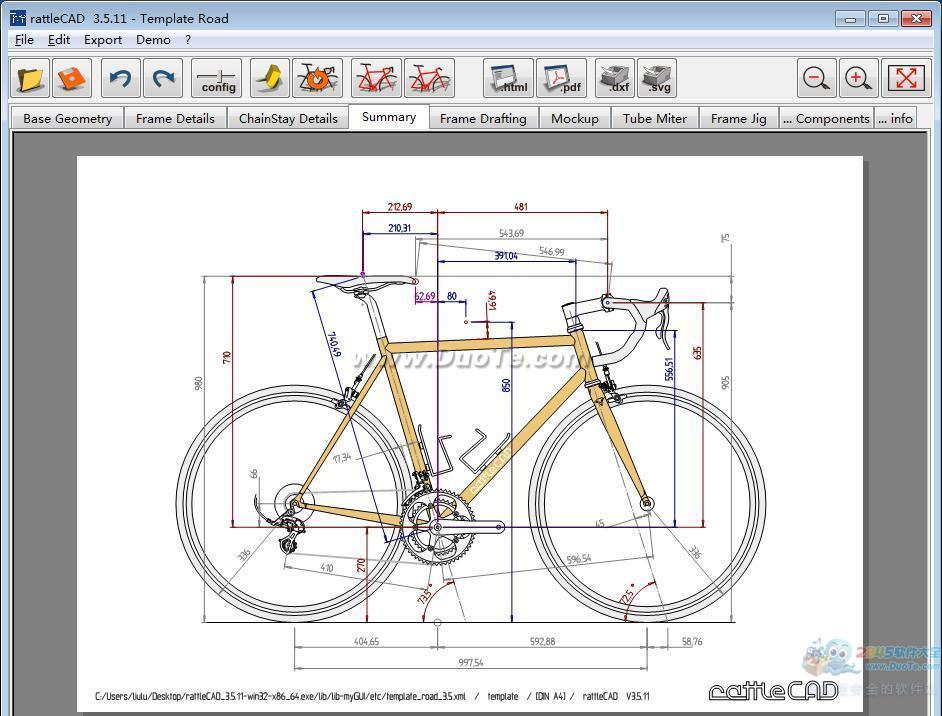Zoom in with the magnifier plus
Viewport: 942px width, 716px height.
point(858,78)
